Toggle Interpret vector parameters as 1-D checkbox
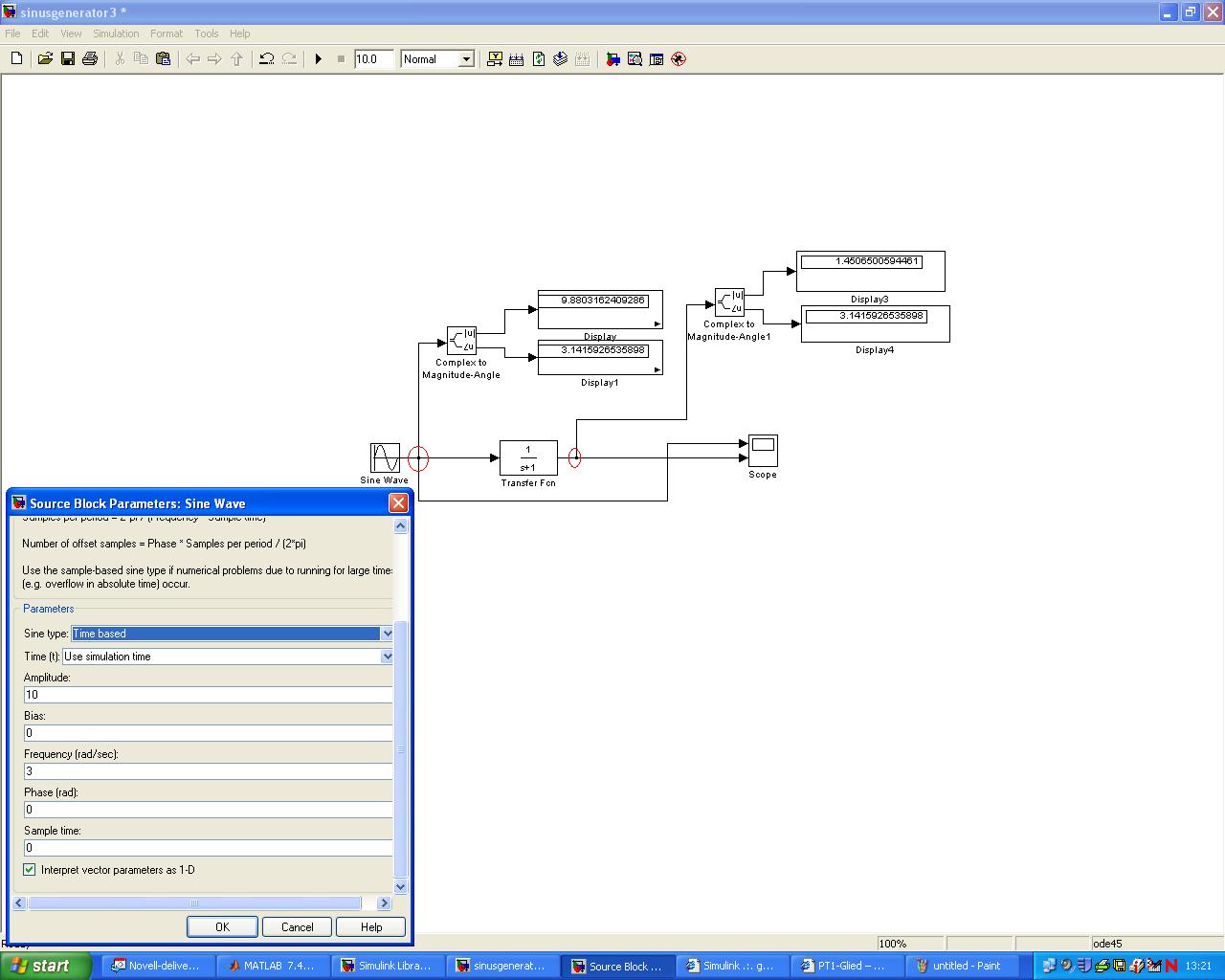Viewport: 1225px width, 980px height. (30, 870)
